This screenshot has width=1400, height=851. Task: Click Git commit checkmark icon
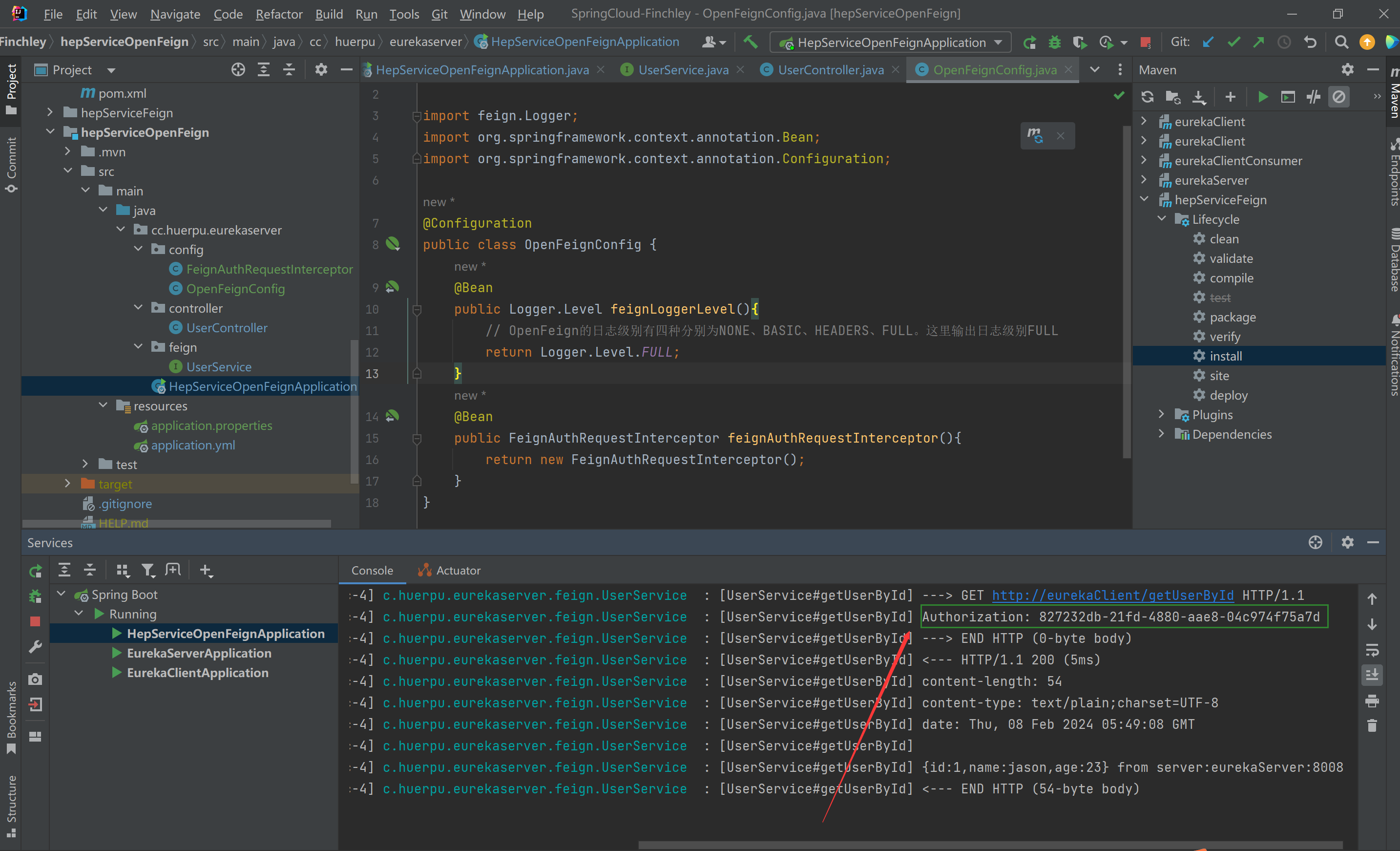[x=1233, y=42]
